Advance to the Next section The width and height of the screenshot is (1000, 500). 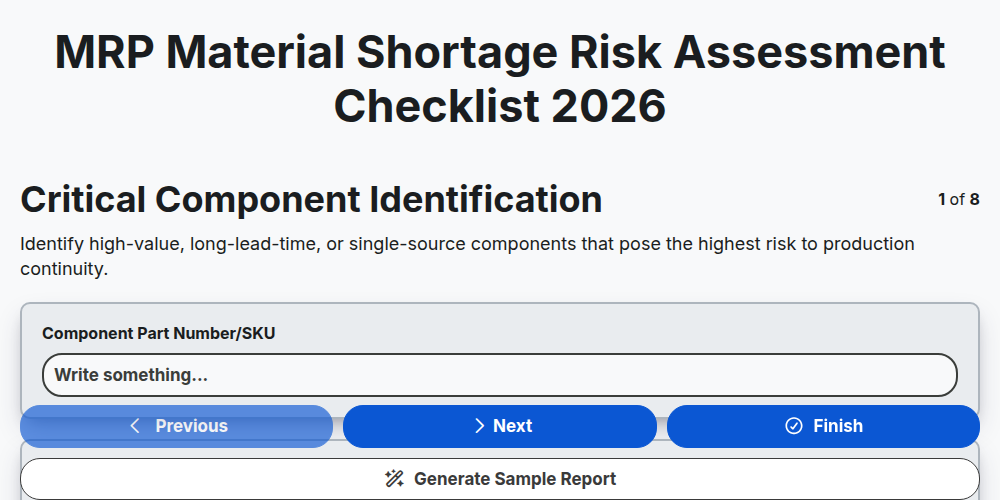[500, 426]
